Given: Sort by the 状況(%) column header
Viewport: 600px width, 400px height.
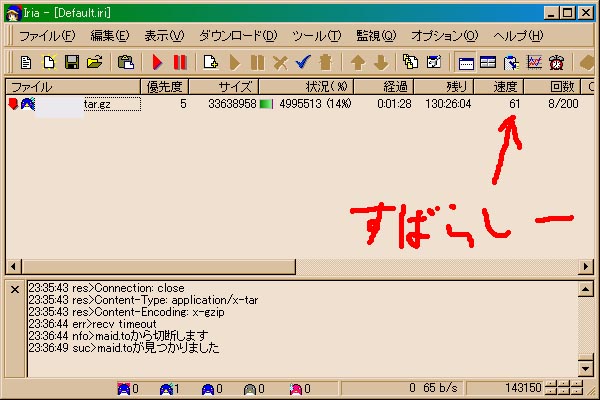Looking at the screenshot, I should 306,87.
